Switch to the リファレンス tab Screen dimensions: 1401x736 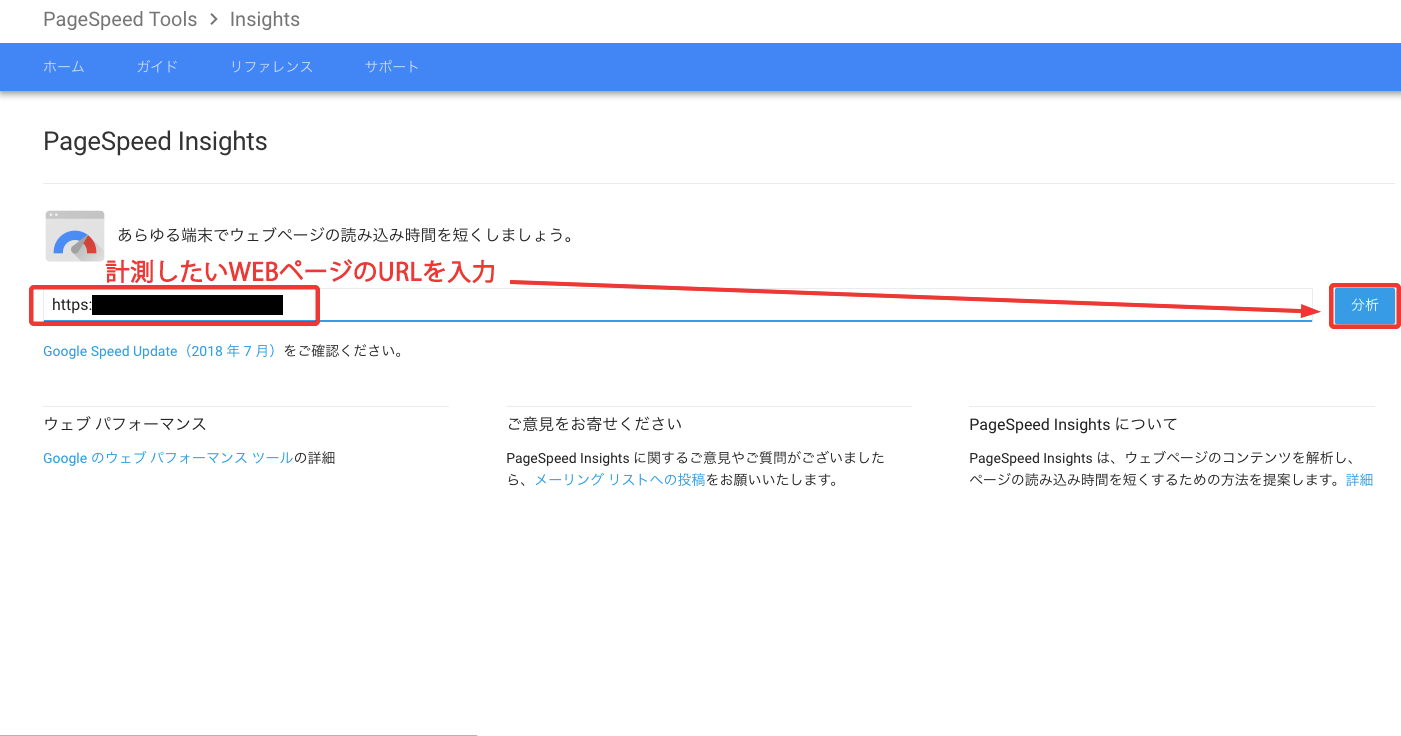click(271, 67)
